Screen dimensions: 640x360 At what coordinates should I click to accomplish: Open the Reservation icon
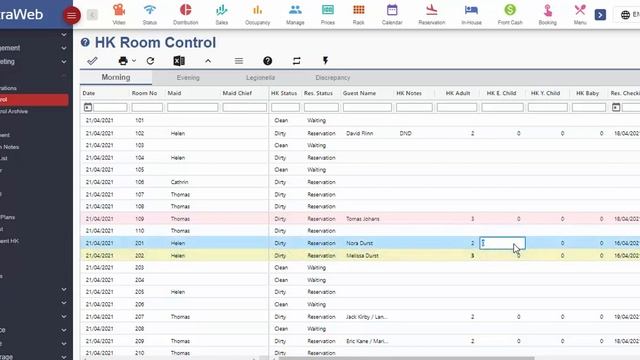(431, 14)
